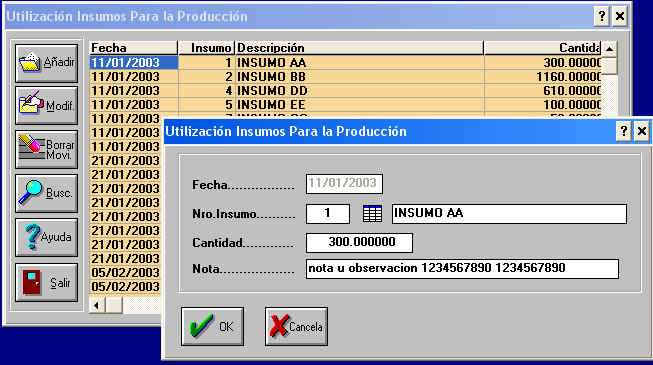This screenshot has width=653, height=365.
Task: Select the INSUMO DD row
Action: (345, 90)
